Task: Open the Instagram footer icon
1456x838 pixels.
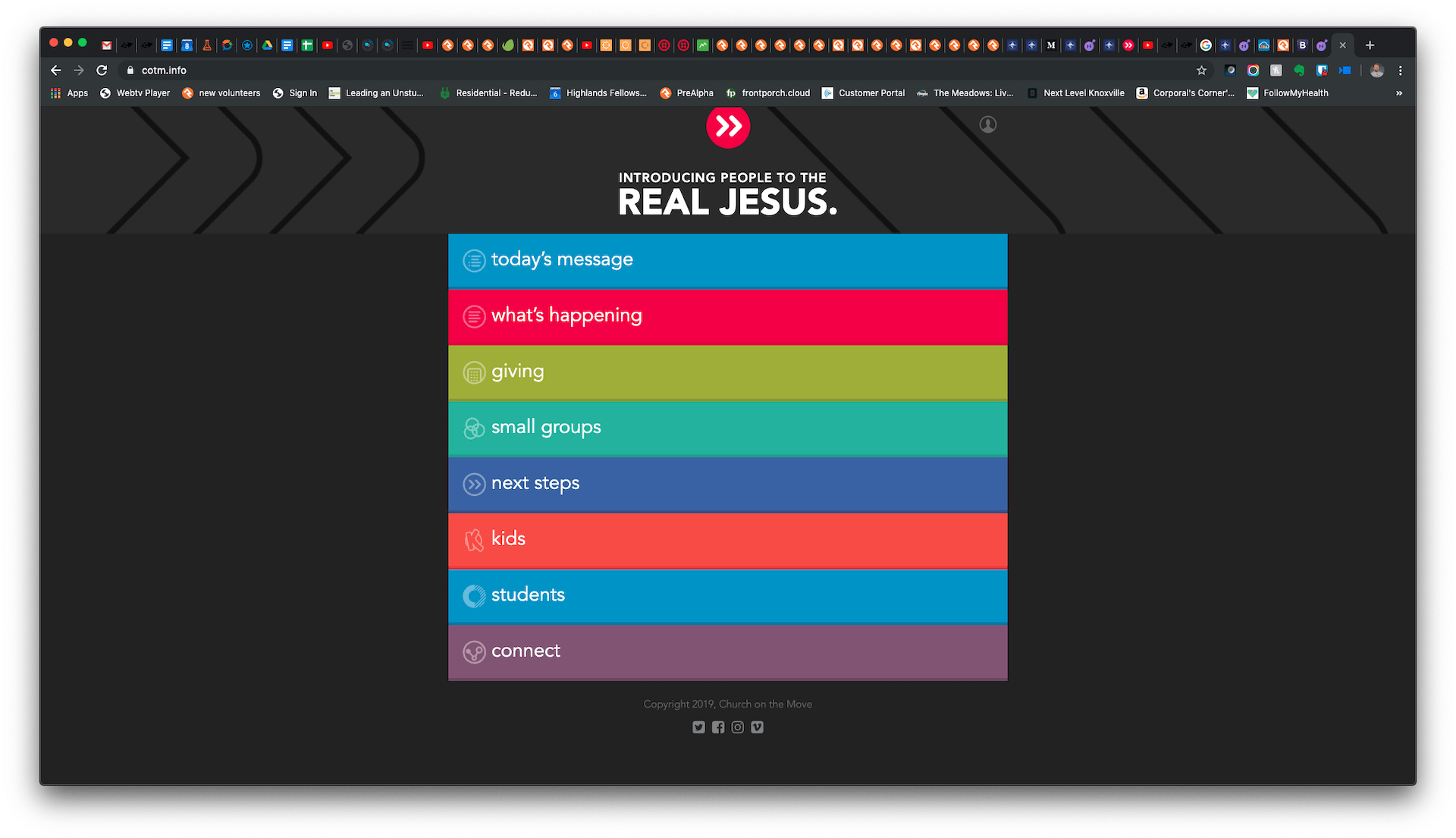Action: pos(737,727)
